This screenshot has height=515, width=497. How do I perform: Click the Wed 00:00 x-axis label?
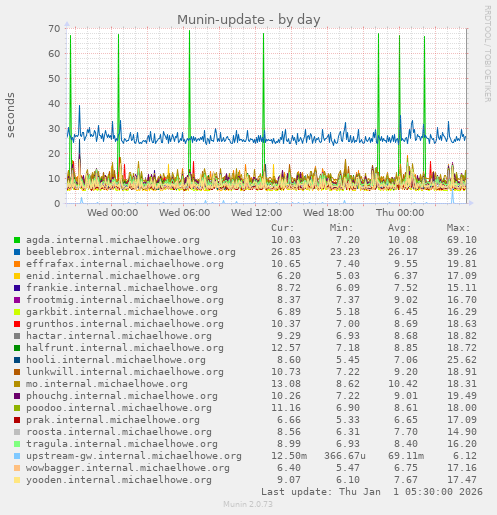113,213
